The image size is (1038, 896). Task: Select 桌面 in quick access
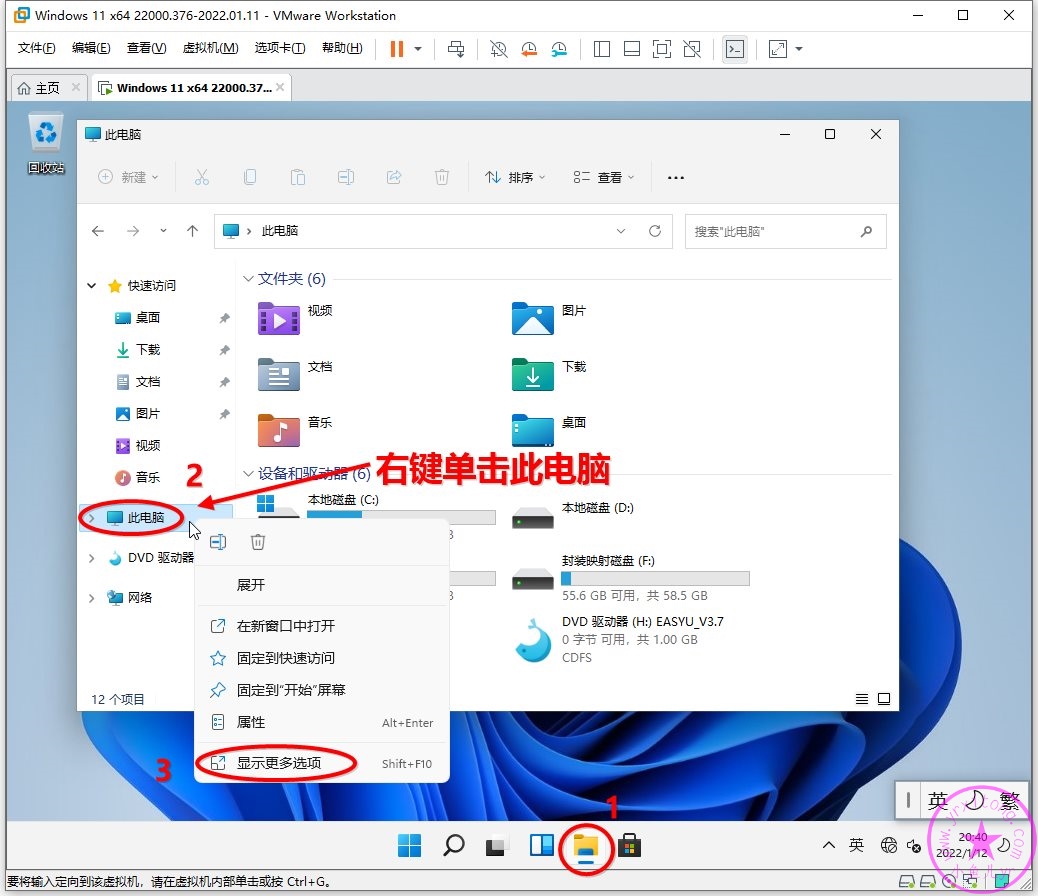(x=148, y=318)
